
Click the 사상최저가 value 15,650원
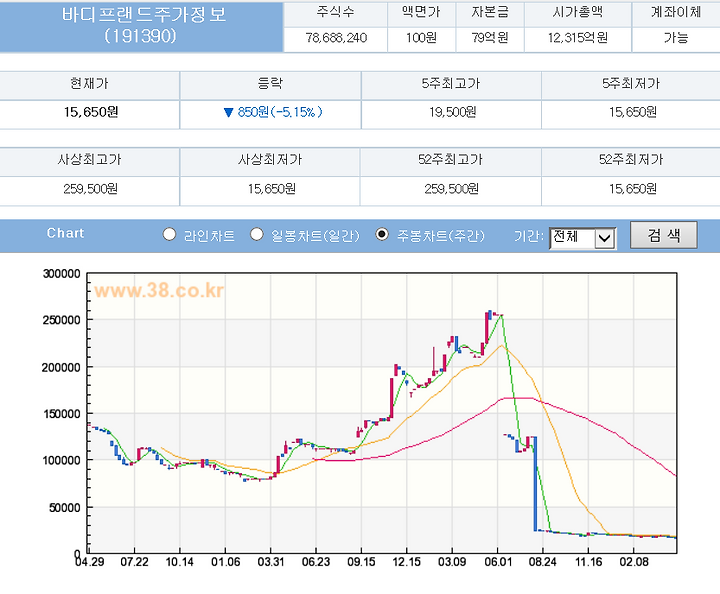click(x=272, y=189)
